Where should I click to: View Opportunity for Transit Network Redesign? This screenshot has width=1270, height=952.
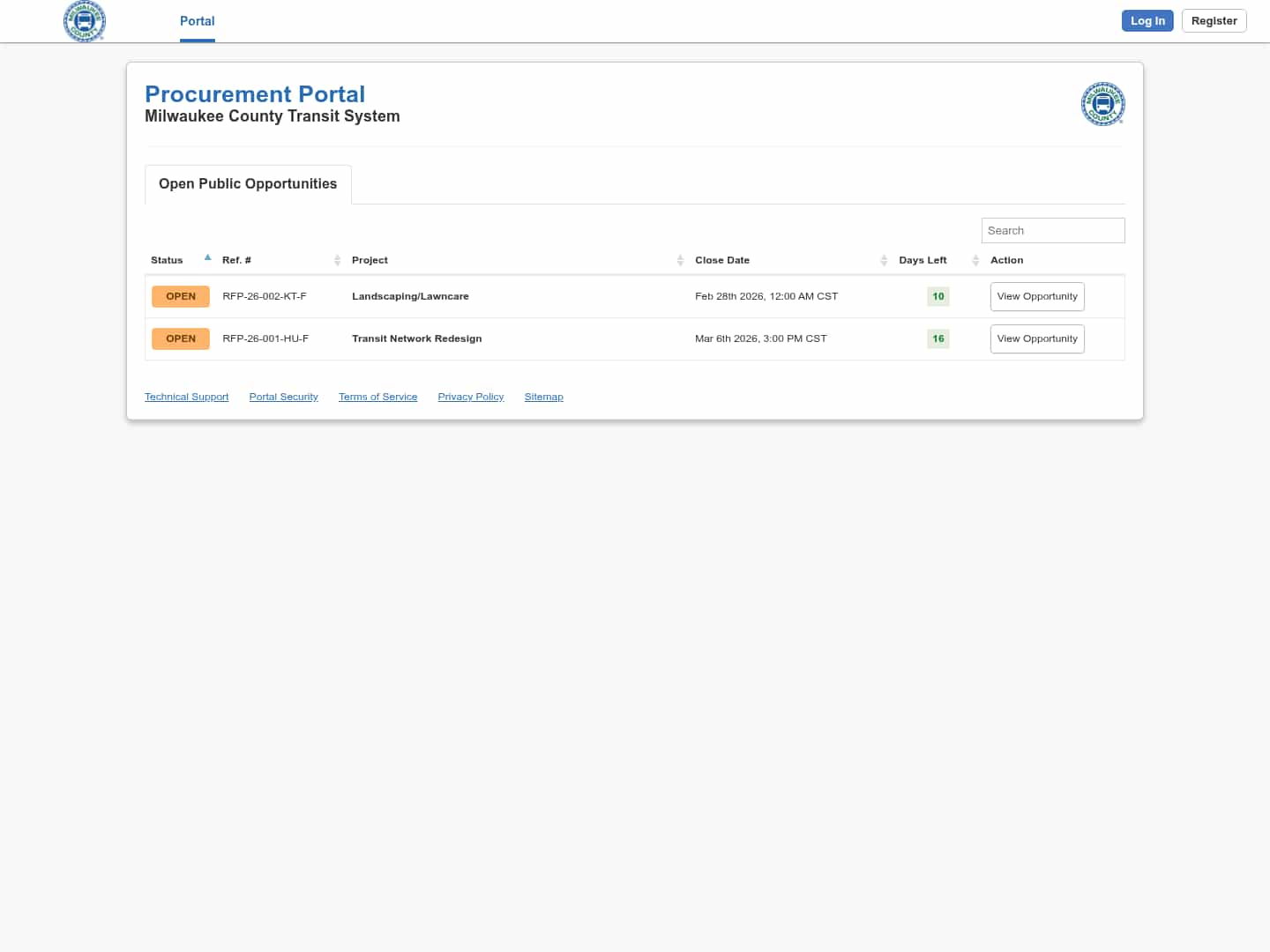click(1036, 338)
